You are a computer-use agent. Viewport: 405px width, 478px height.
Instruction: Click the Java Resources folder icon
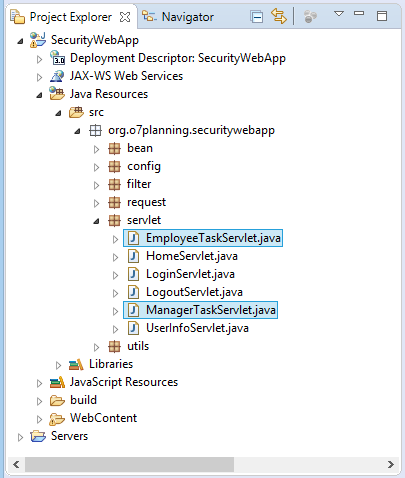click(x=57, y=94)
